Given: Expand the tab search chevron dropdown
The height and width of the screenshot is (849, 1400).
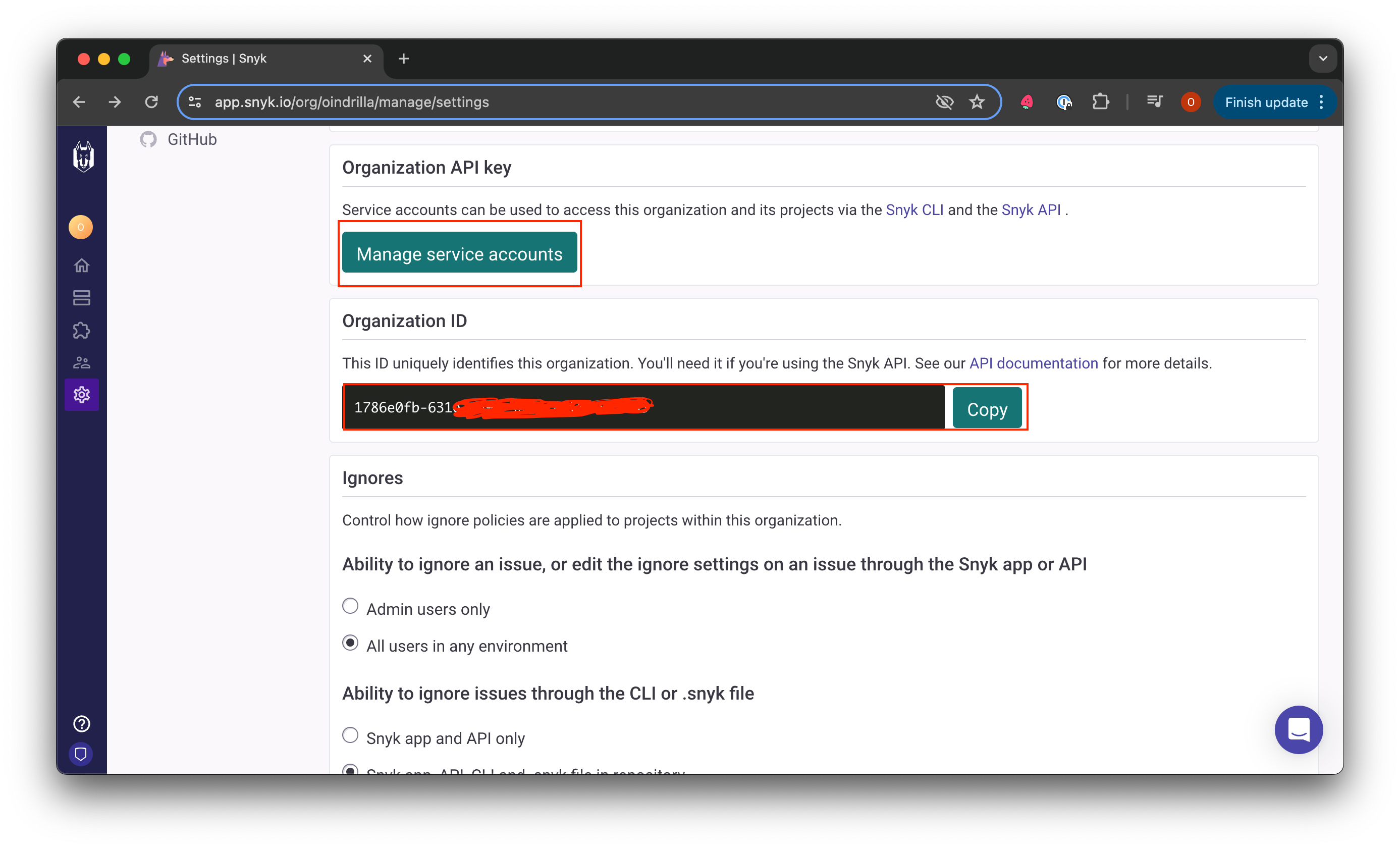Looking at the screenshot, I should 1323,59.
